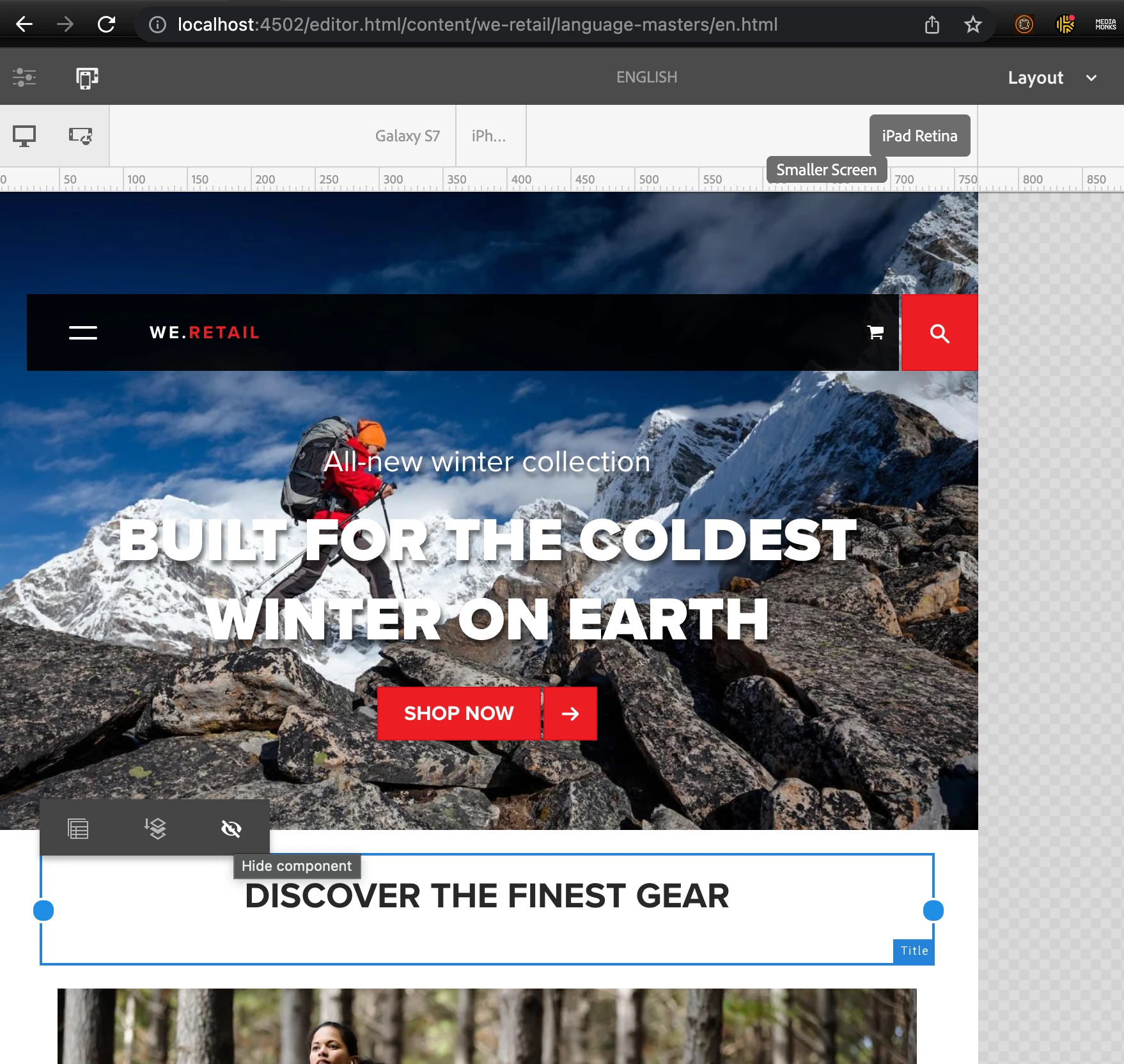Select DISCOVER THE FINEST GEAR heading
The height and width of the screenshot is (1064, 1124).
click(x=487, y=895)
